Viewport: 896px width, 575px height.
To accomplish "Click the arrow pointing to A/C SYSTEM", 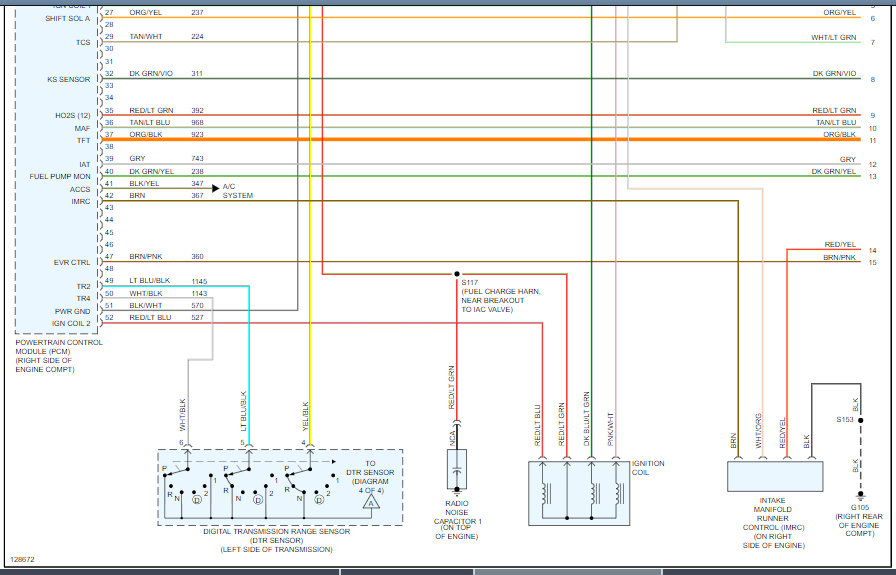I will click(x=212, y=186).
